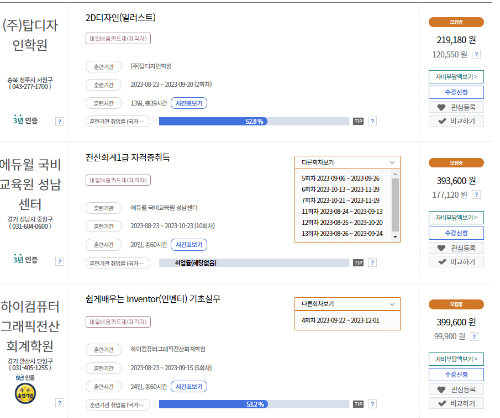Click 훈련기관 취업률 label in 탑디자인 row
The image size is (500, 418).
(x=118, y=121)
